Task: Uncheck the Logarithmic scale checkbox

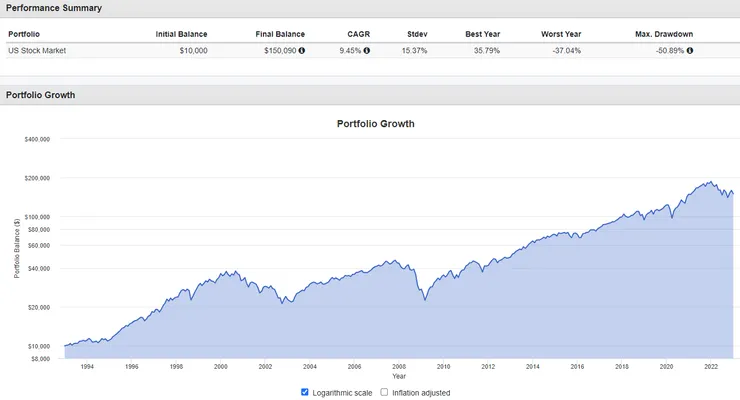Action: click(305, 393)
